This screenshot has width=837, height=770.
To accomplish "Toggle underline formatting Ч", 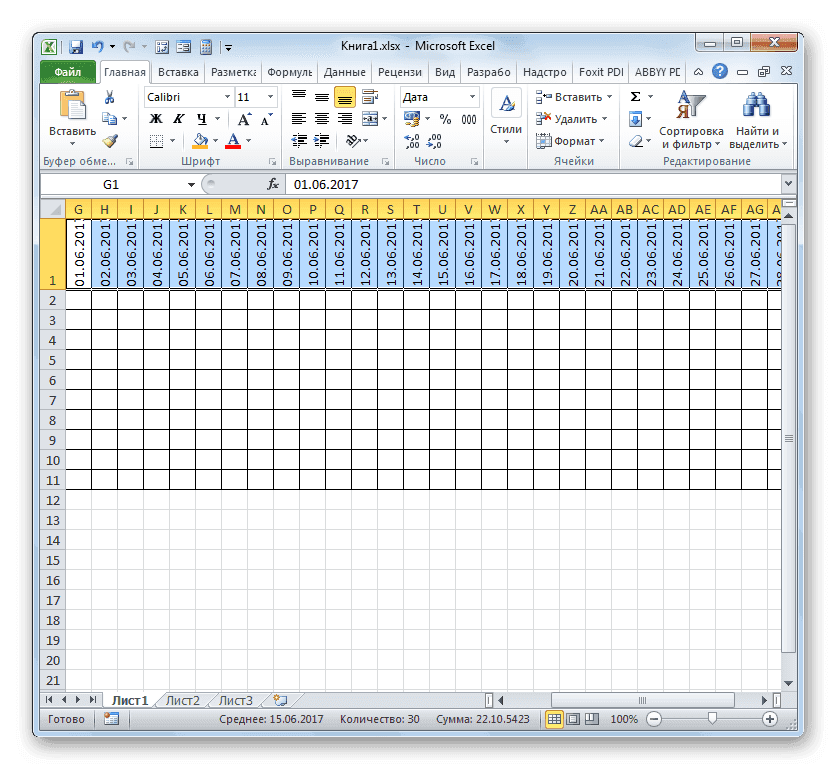I will coord(200,119).
